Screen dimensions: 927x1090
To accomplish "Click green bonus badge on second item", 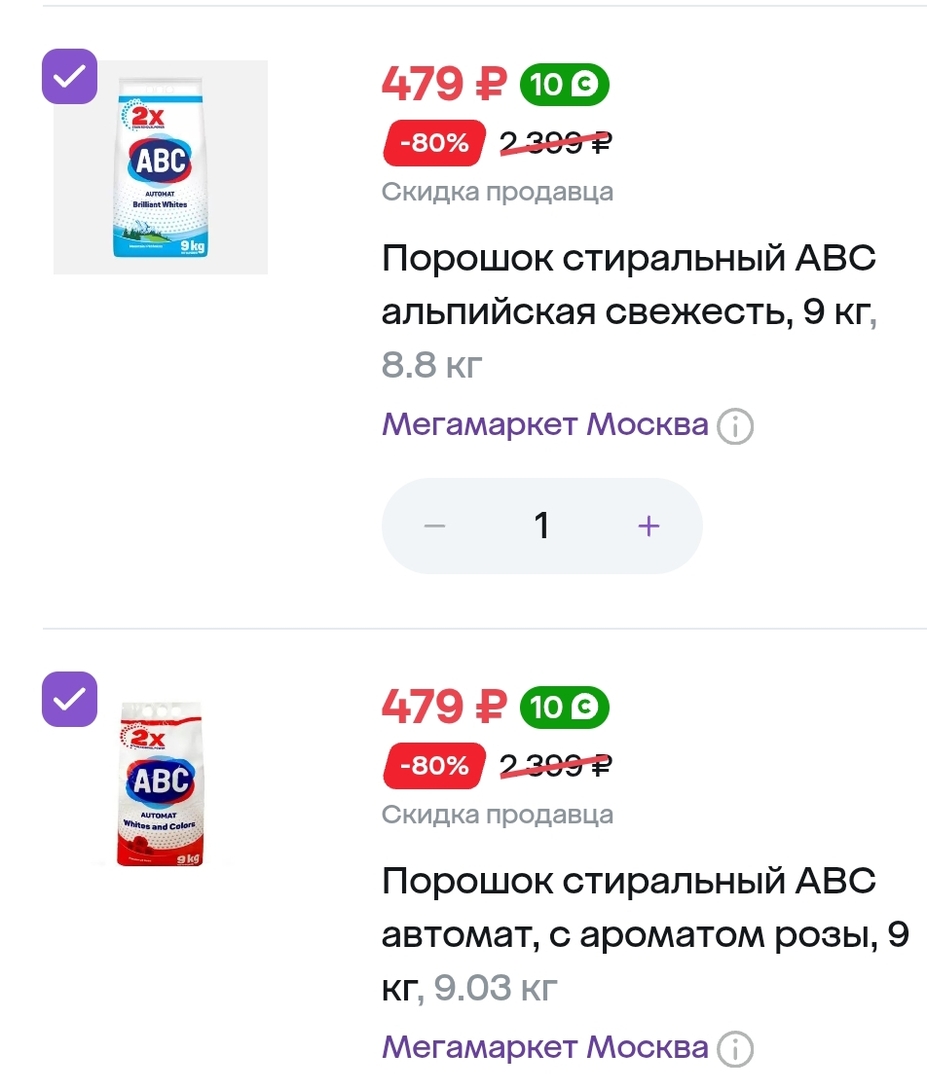I will click(564, 709).
